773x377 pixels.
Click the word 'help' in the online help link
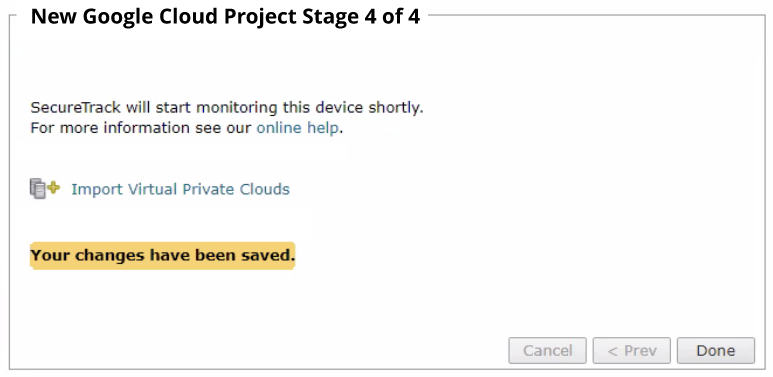point(323,128)
